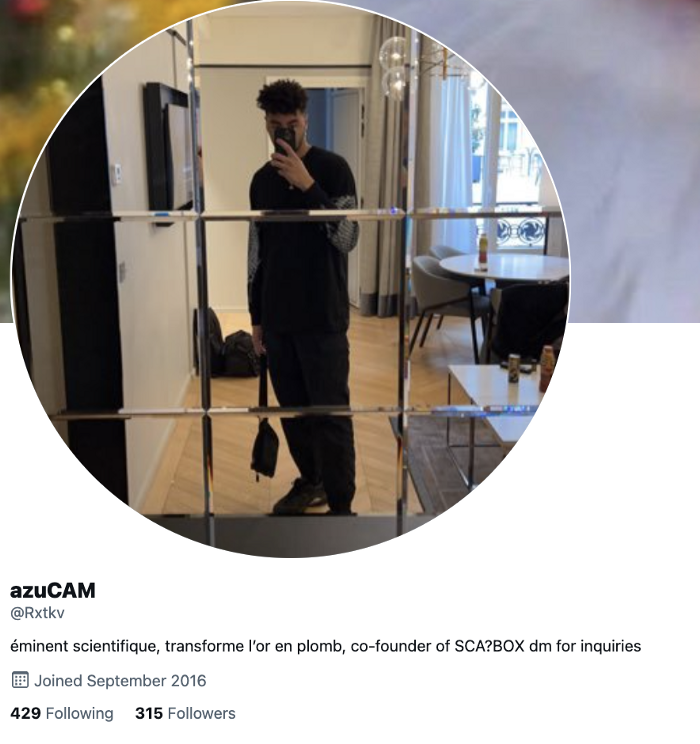This screenshot has height=744, width=700.
Task: Click 'co-founder of' text in bio
Action: pos(400,646)
